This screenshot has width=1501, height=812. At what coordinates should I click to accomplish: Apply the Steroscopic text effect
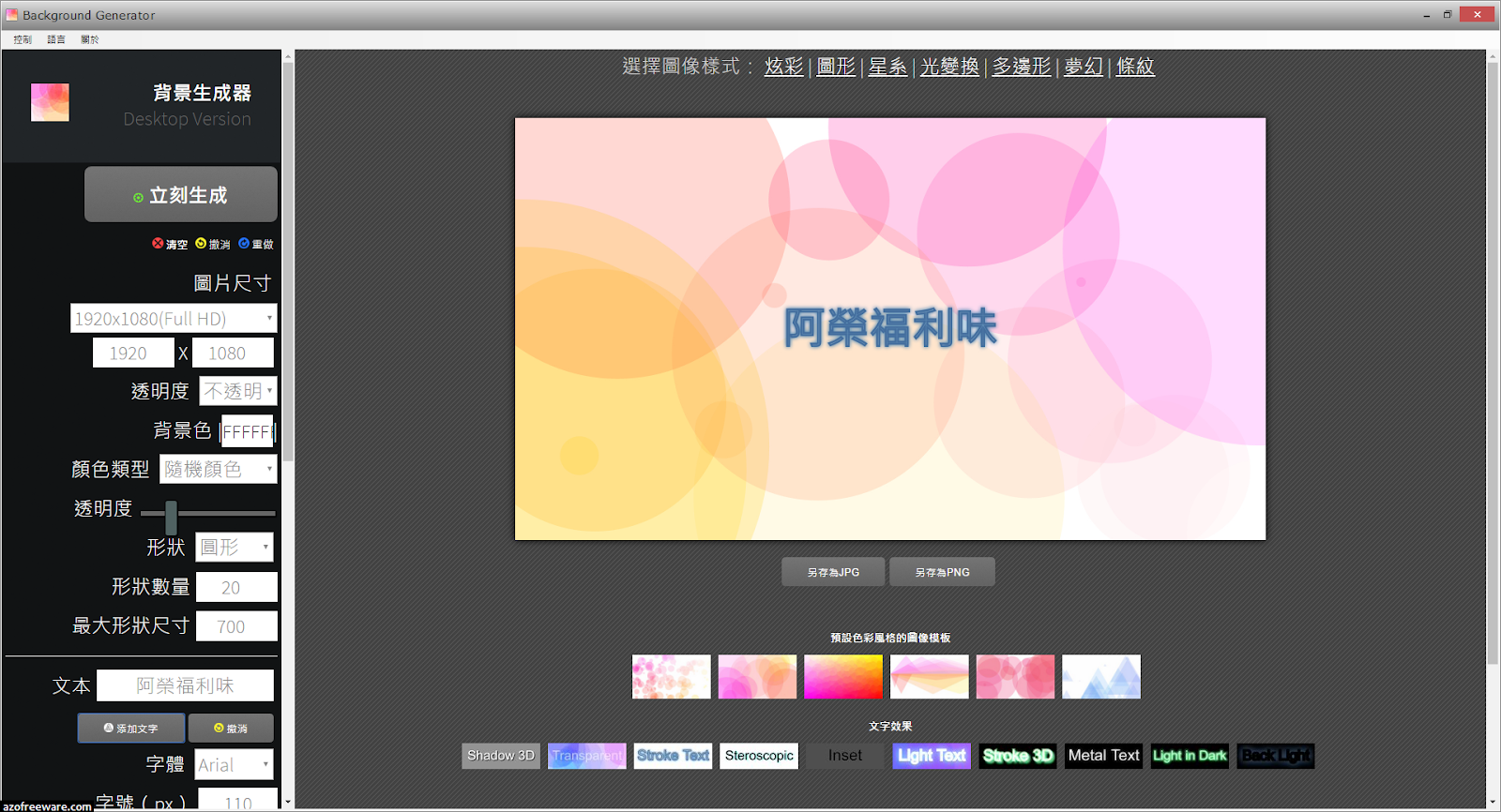pyautogui.click(x=759, y=756)
